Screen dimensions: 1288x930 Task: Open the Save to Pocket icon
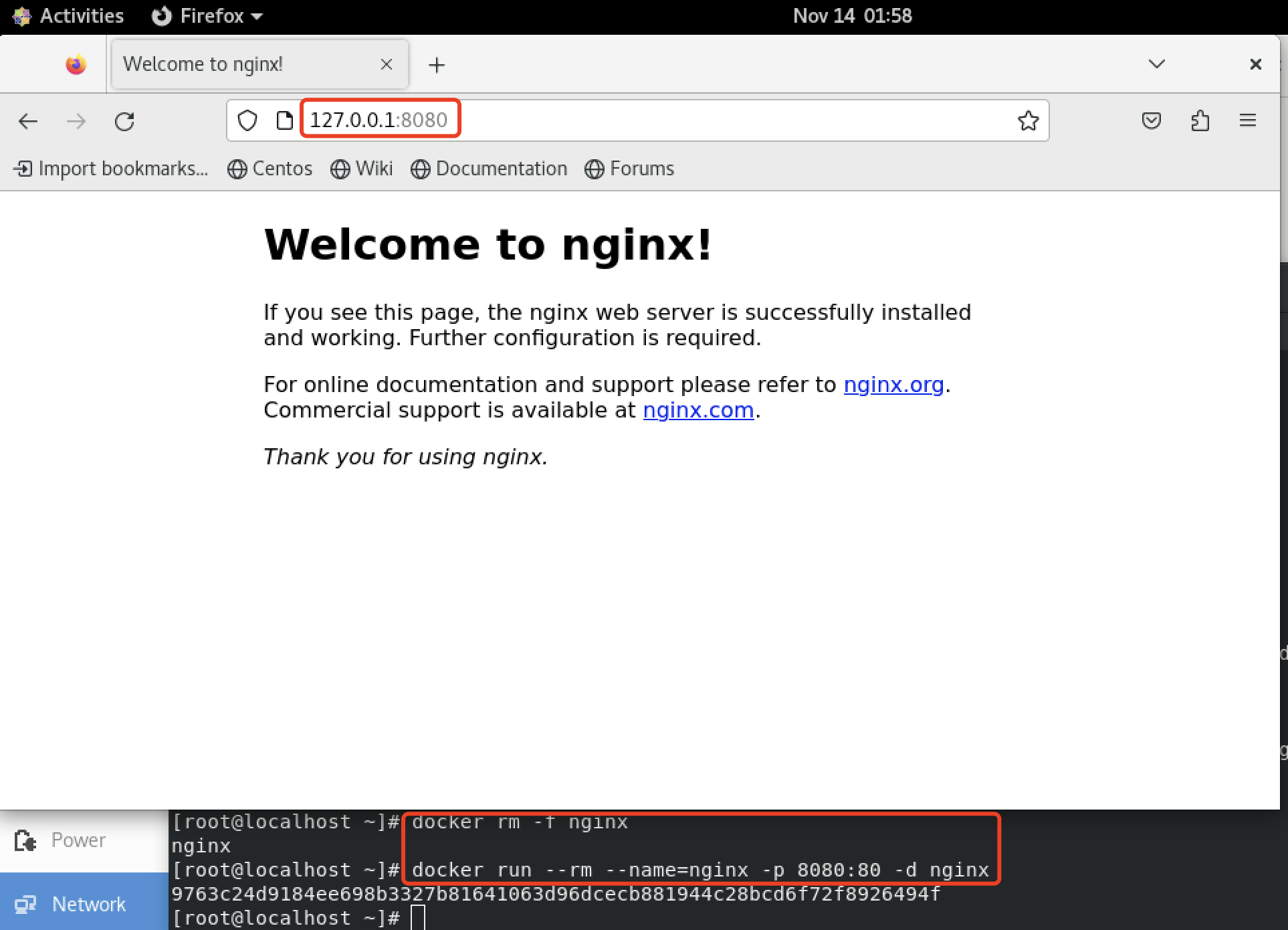pyautogui.click(x=1151, y=120)
